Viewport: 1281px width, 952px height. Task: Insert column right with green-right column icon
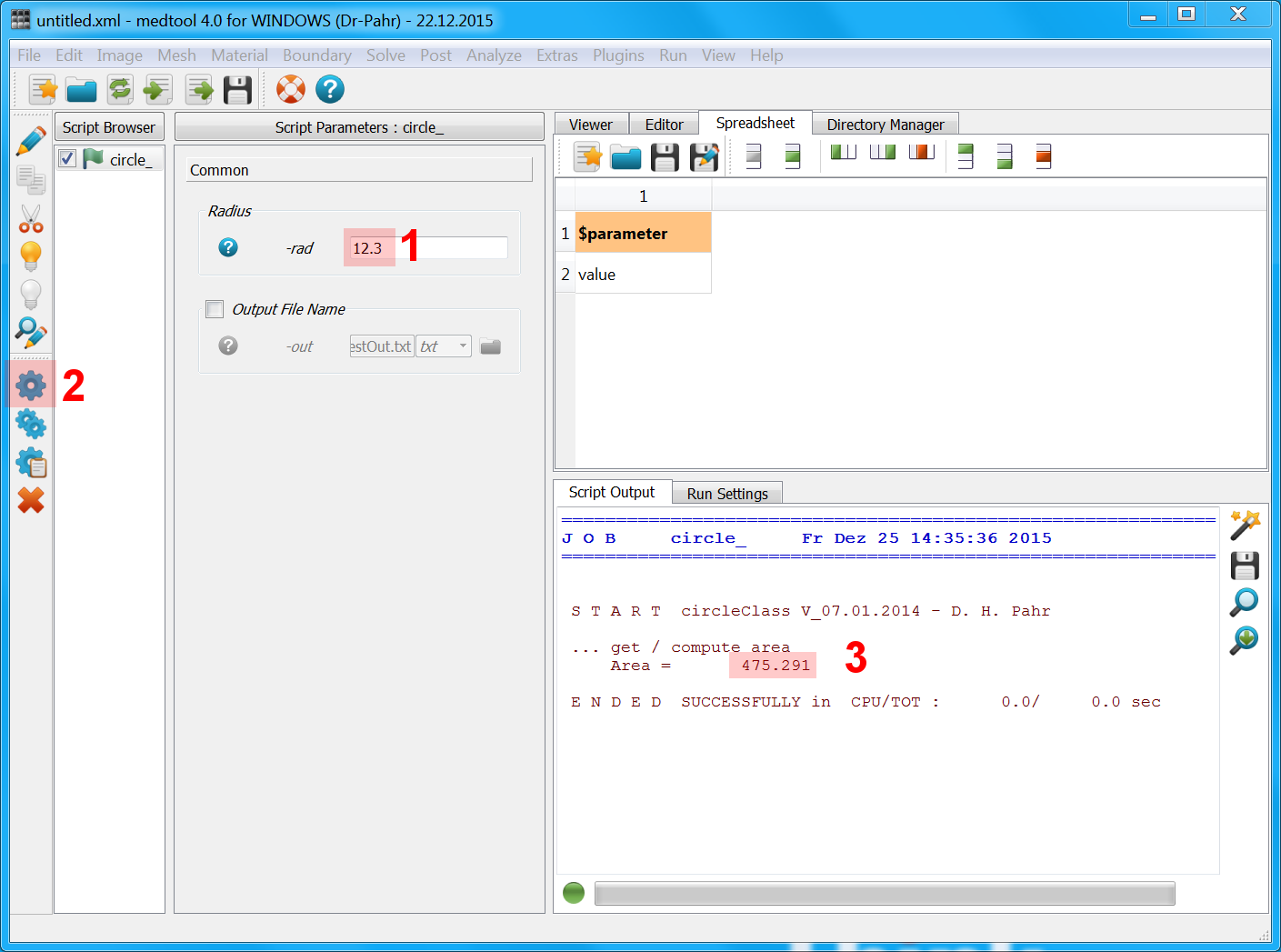click(x=883, y=152)
